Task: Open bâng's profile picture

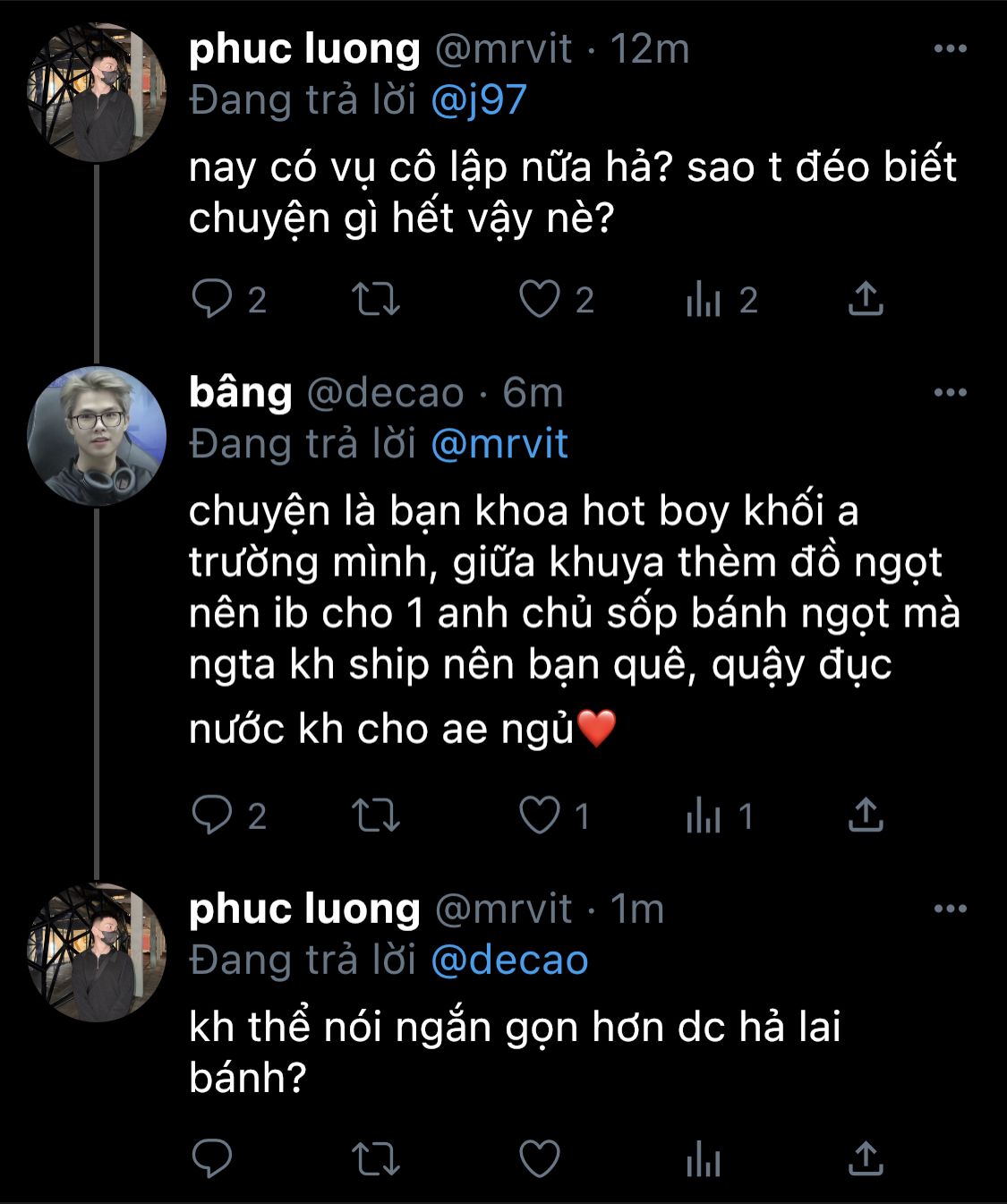Action: tap(97, 436)
